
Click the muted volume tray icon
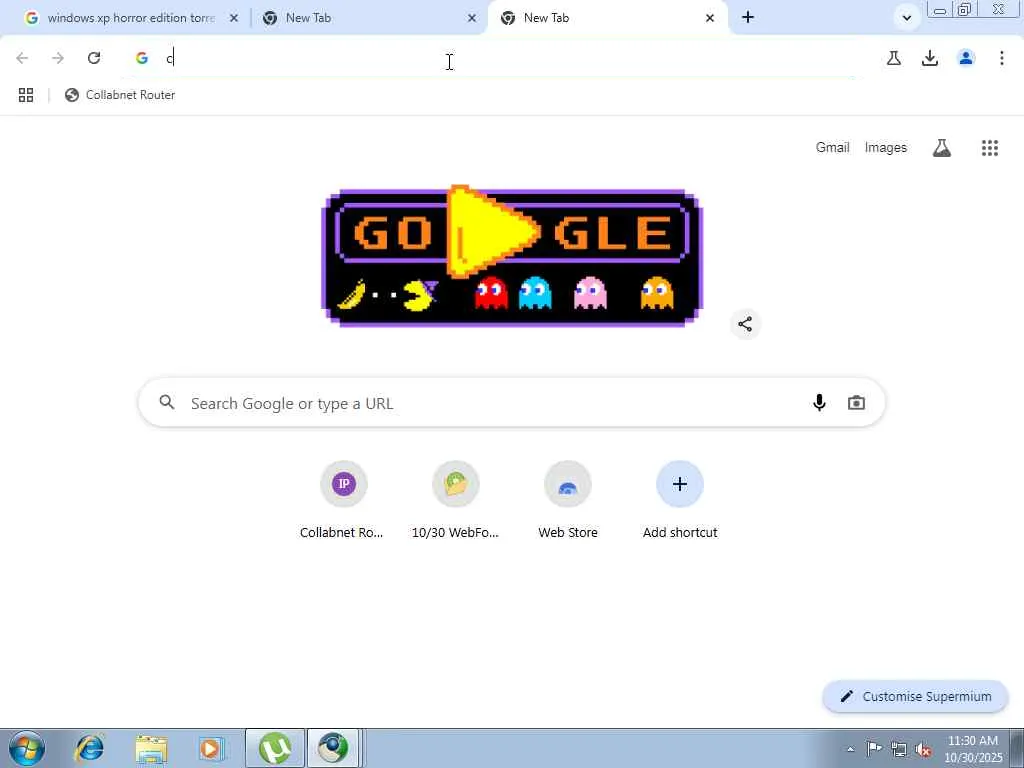point(923,749)
